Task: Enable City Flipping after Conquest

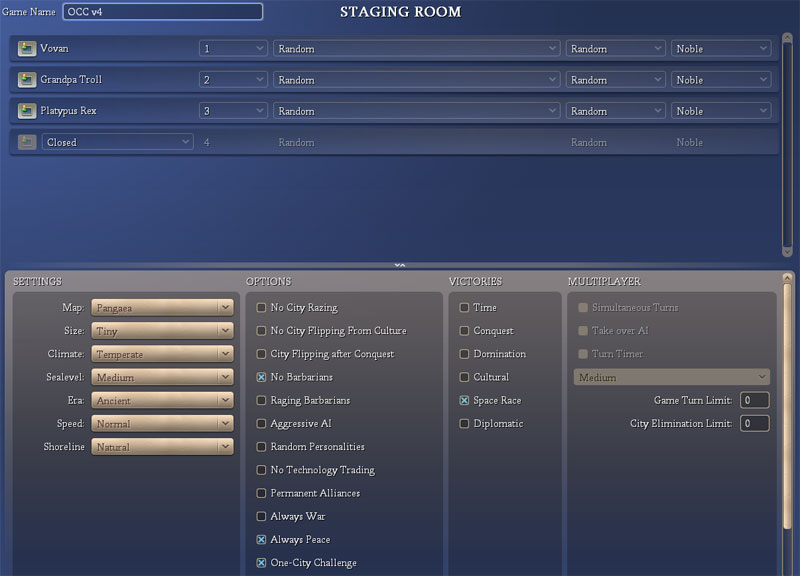Action: coord(261,354)
